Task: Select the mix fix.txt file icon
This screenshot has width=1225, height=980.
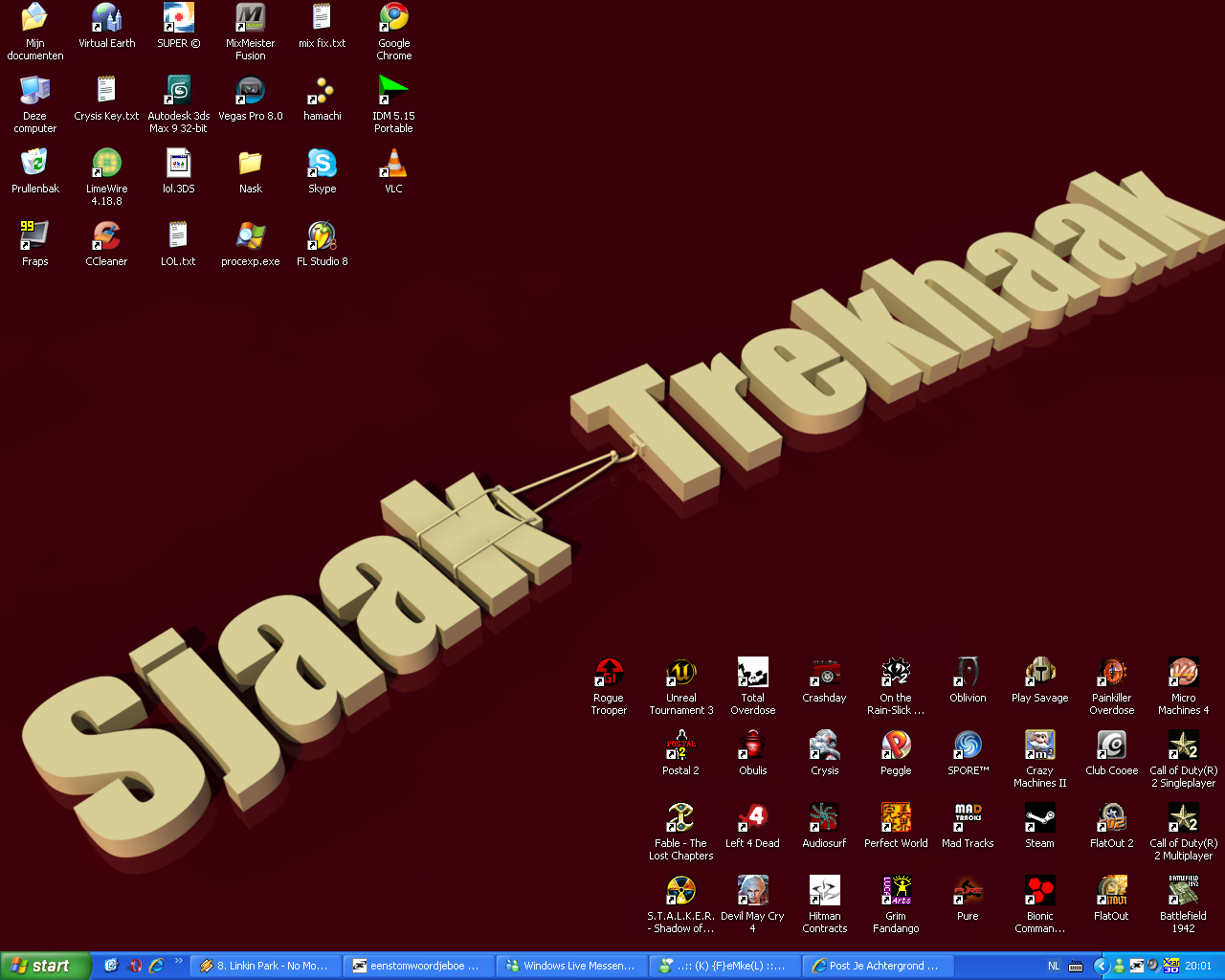Action: tap(323, 17)
